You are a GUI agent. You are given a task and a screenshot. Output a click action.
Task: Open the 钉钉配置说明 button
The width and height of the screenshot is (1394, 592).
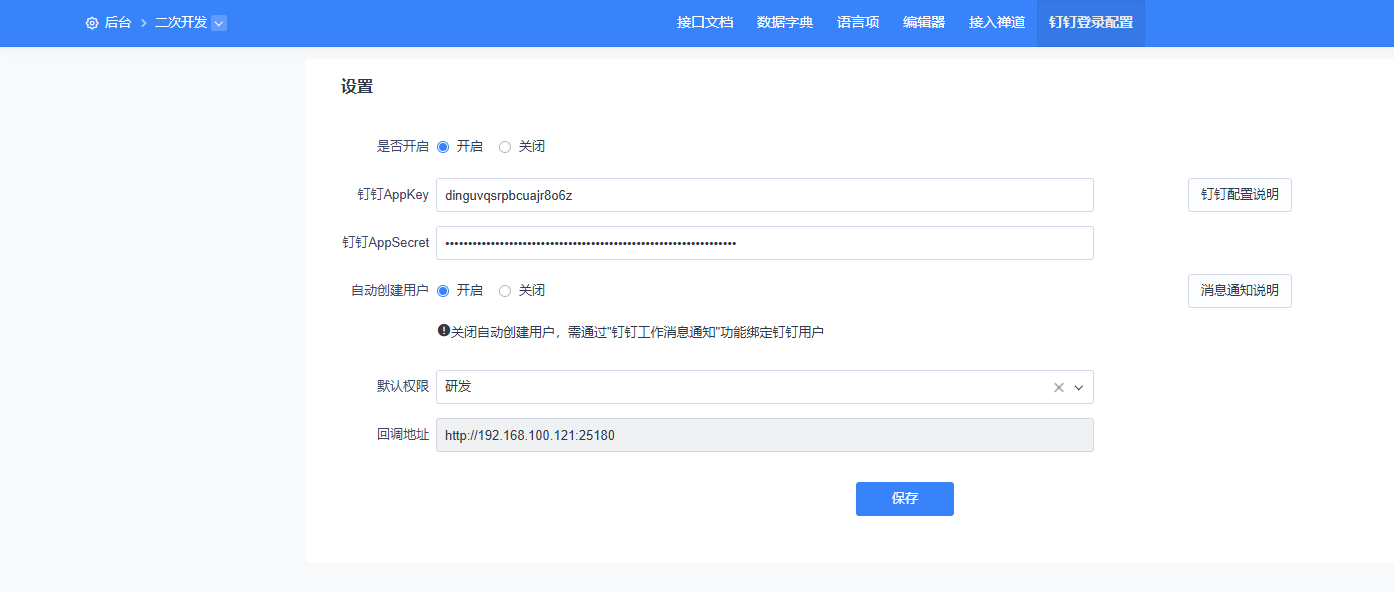tap(1240, 195)
